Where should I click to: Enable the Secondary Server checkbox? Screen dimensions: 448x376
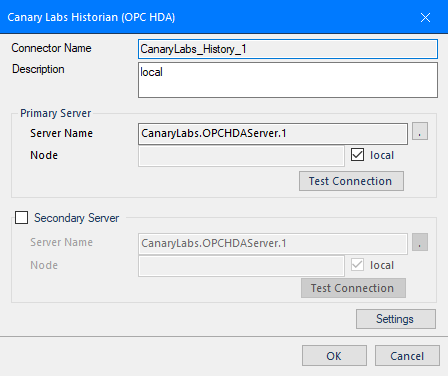[21, 218]
